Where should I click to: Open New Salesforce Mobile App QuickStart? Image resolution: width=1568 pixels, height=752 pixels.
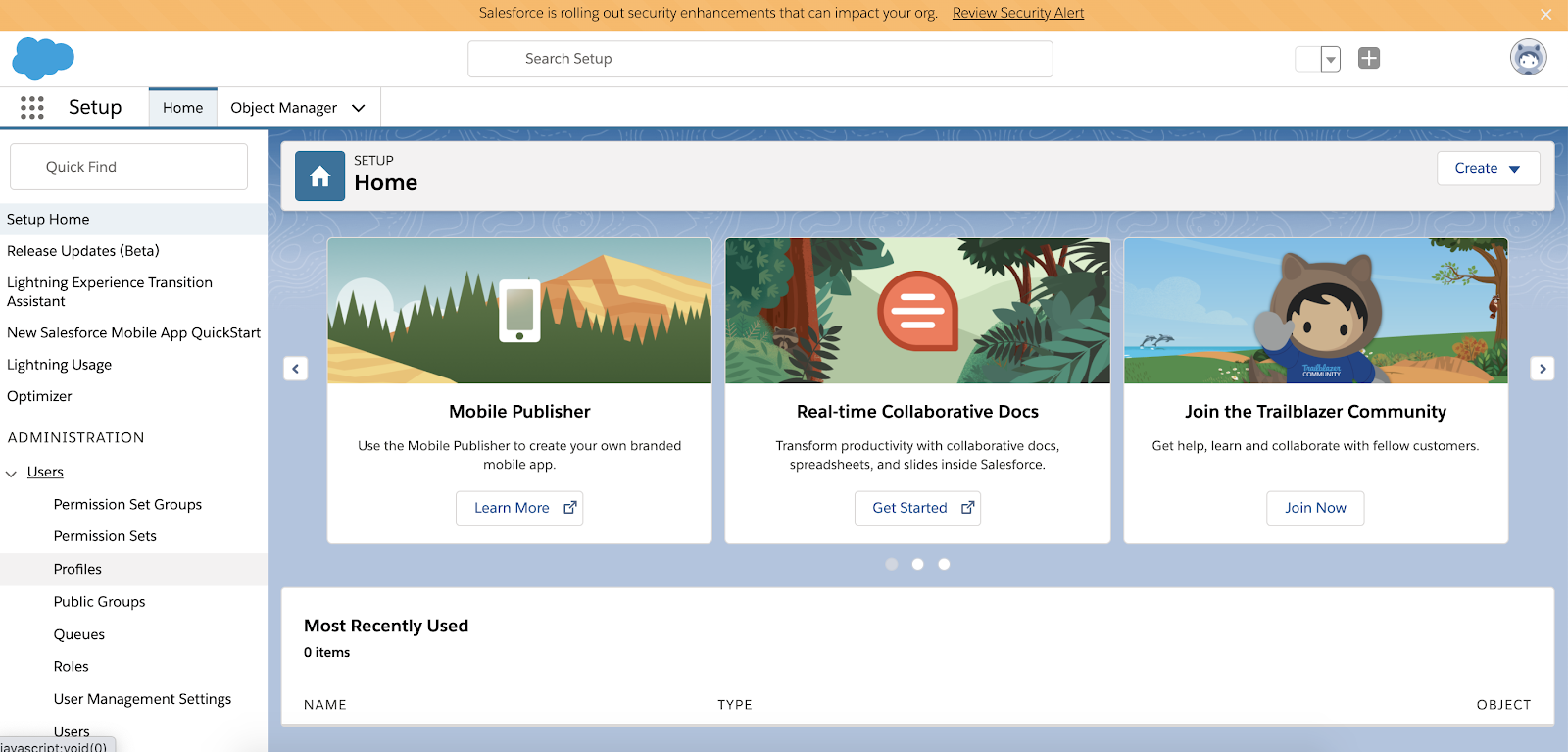pos(133,332)
